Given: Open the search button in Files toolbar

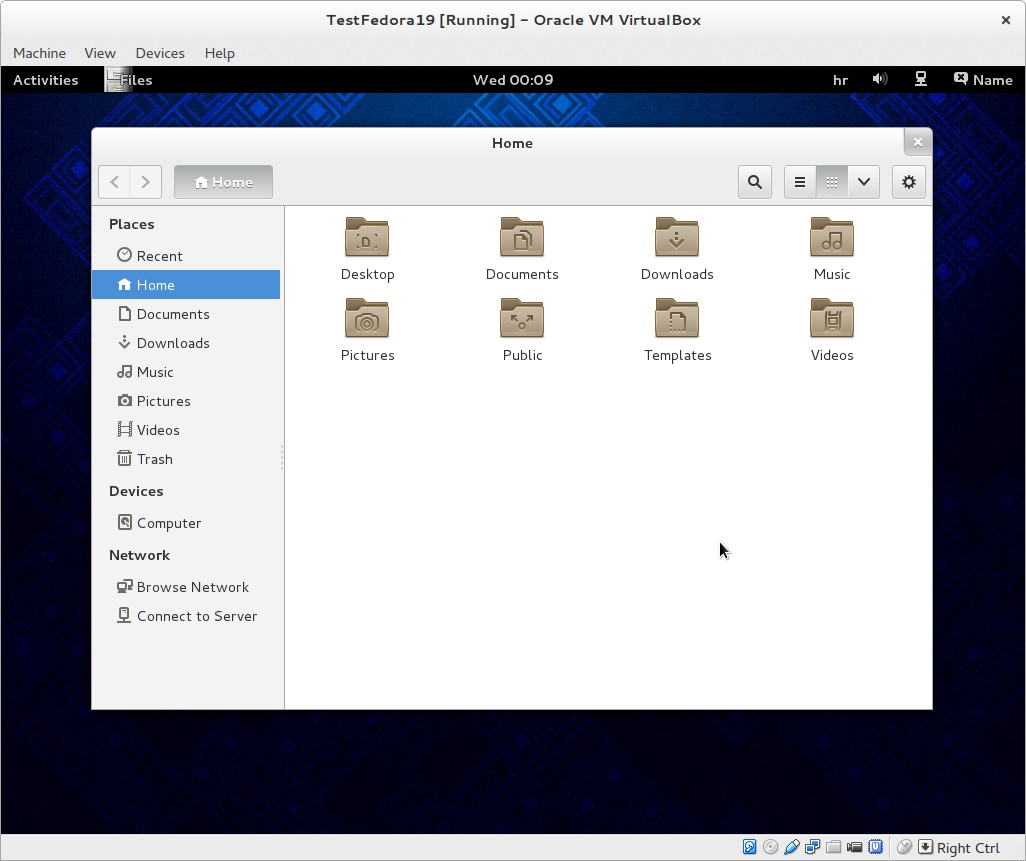Looking at the screenshot, I should click(x=755, y=182).
